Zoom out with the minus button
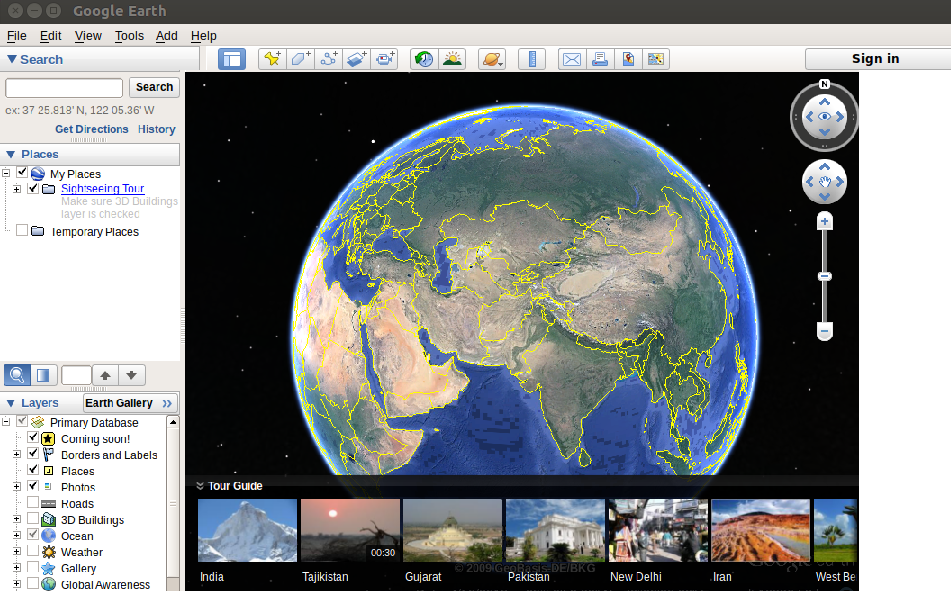This screenshot has width=951, height=591. point(824,331)
